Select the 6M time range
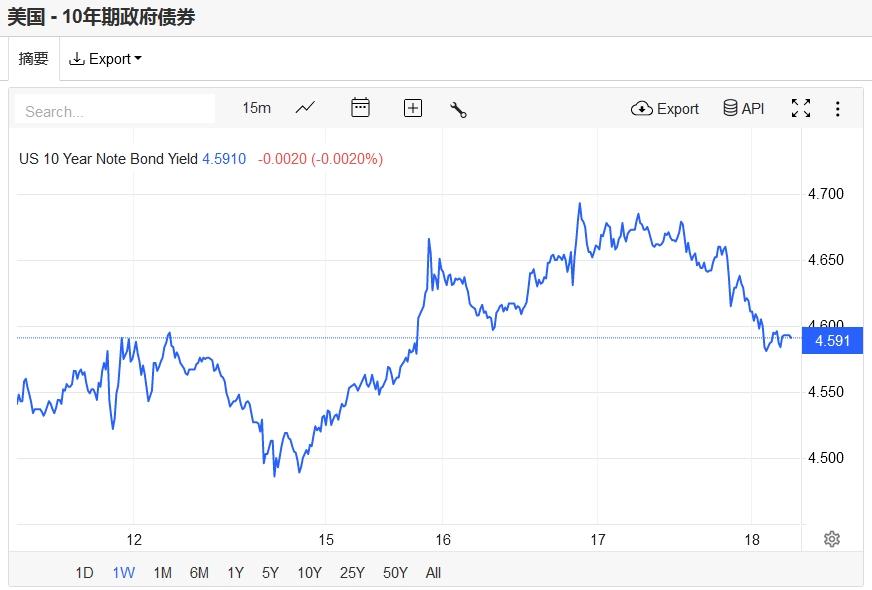Viewport: 872px width, 590px height. click(199, 573)
